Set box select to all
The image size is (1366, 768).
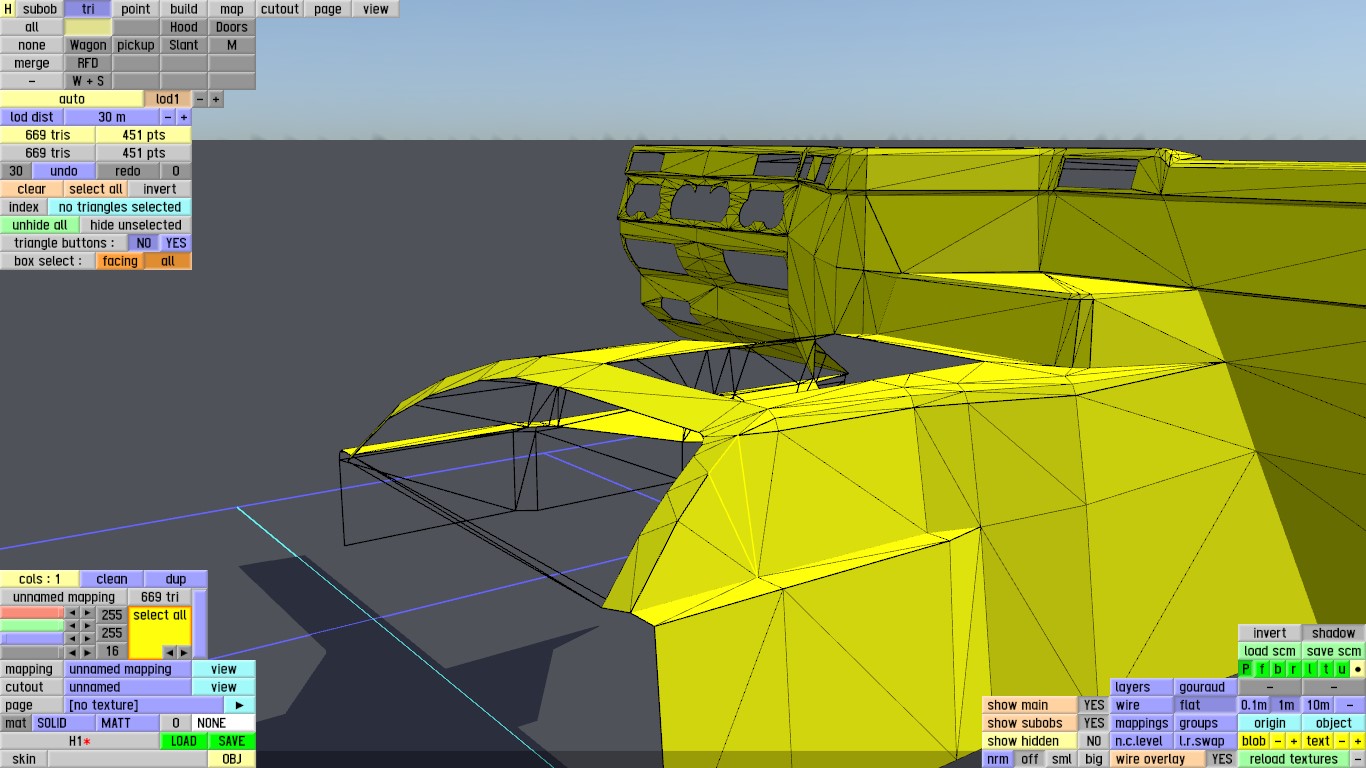tap(168, 261)
